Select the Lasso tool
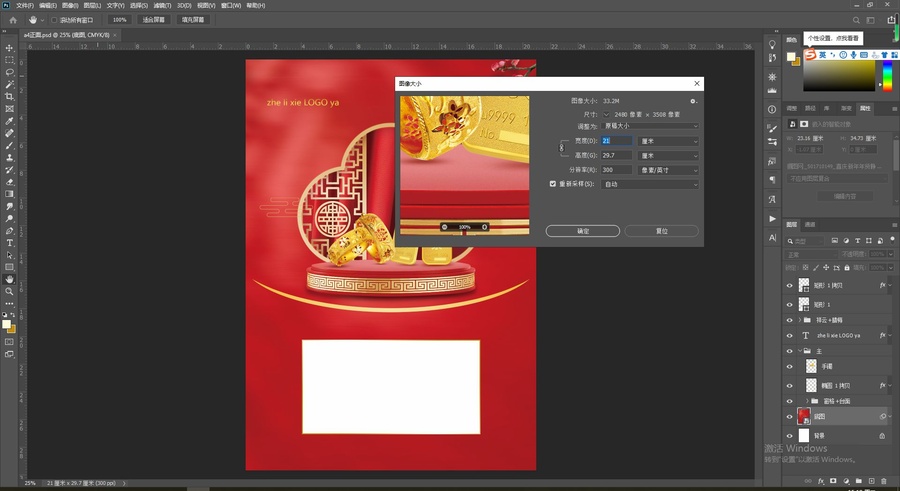Screen dimensions: 900x491 (x=9, y=72)
